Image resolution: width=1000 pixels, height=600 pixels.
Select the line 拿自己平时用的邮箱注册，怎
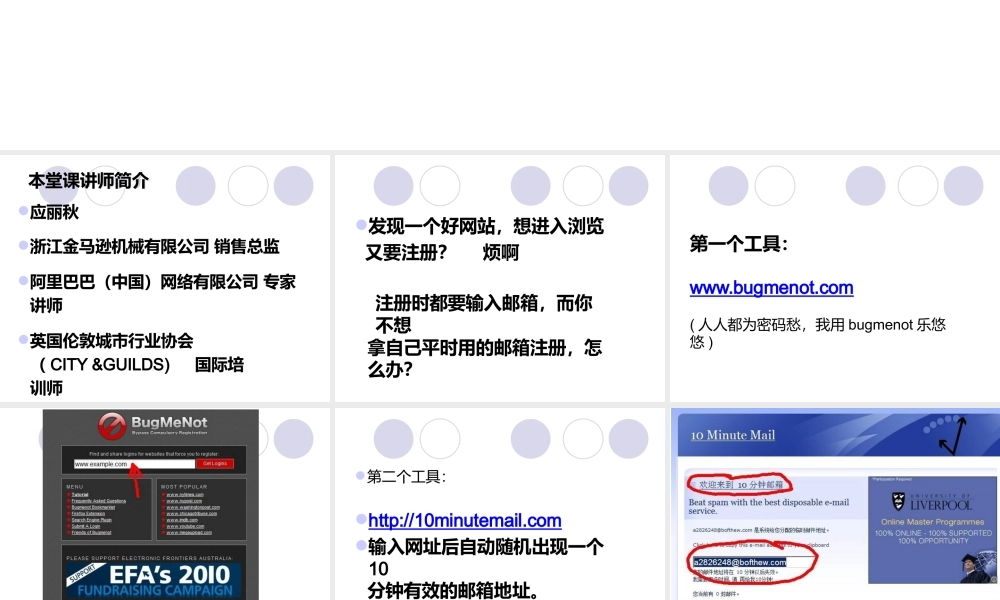485,348
